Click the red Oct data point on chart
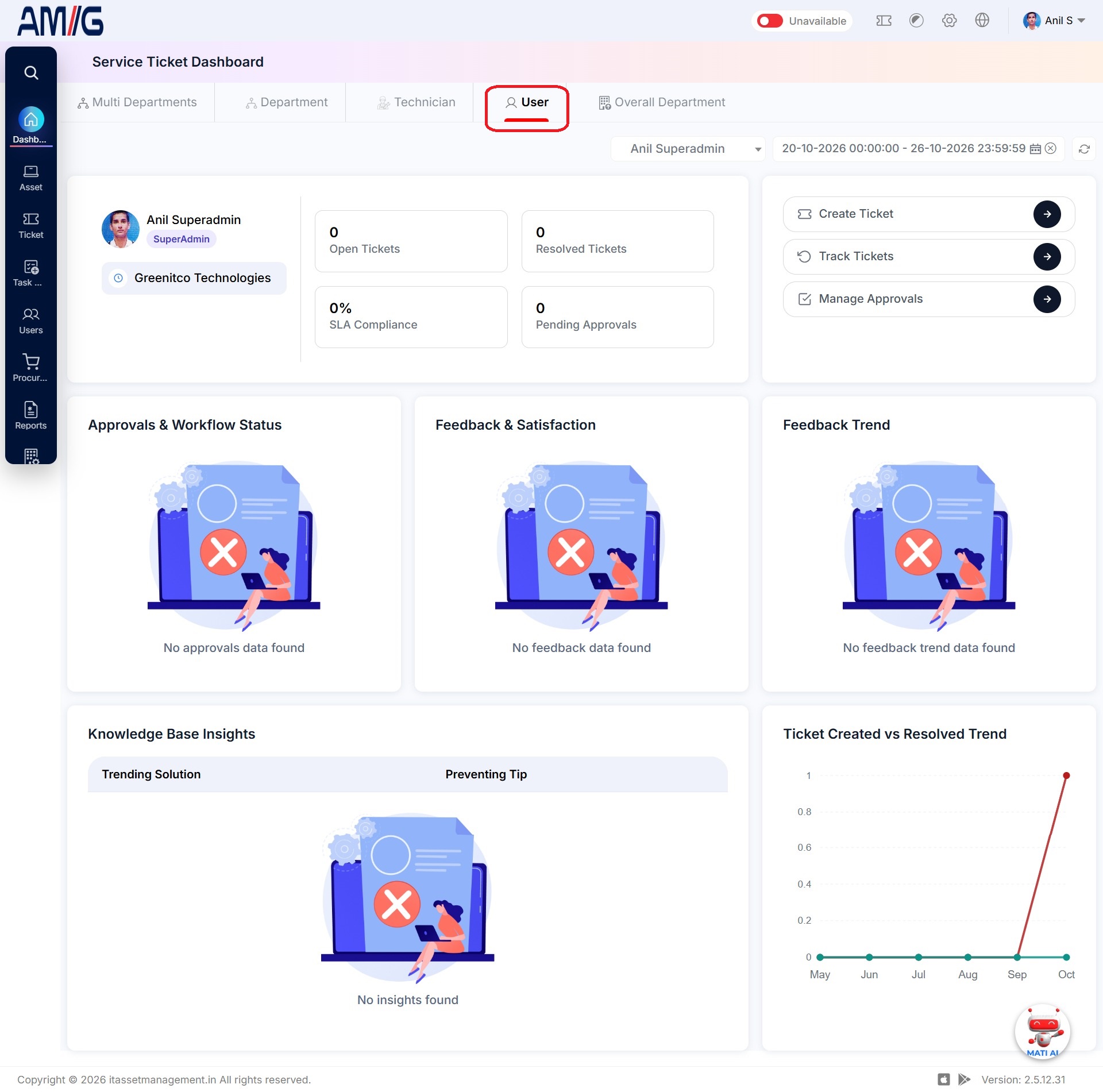This screenshot has height=1092, width=1103. click(1066, 775)
